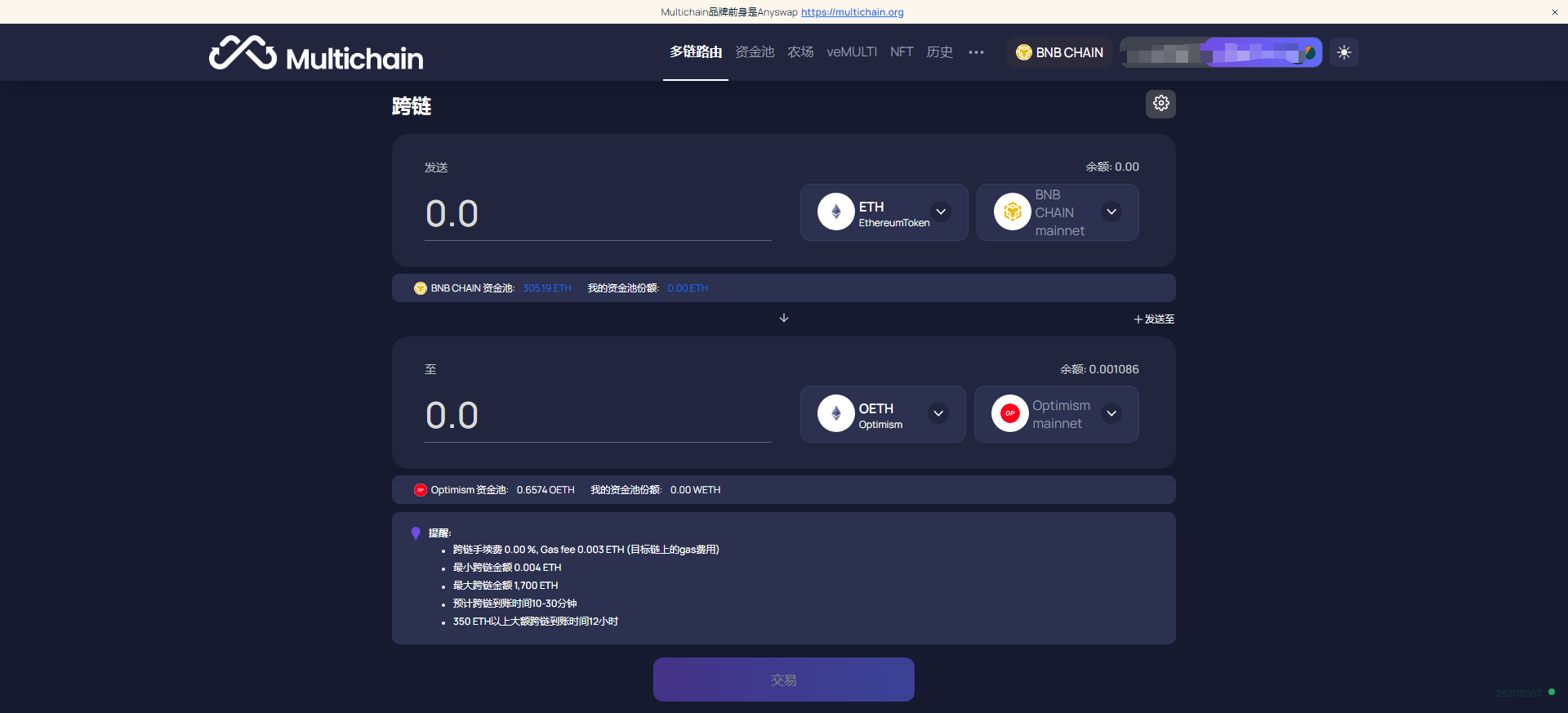
Task: Expand the Optimism mainnet dropdown
Action: 1111,413
